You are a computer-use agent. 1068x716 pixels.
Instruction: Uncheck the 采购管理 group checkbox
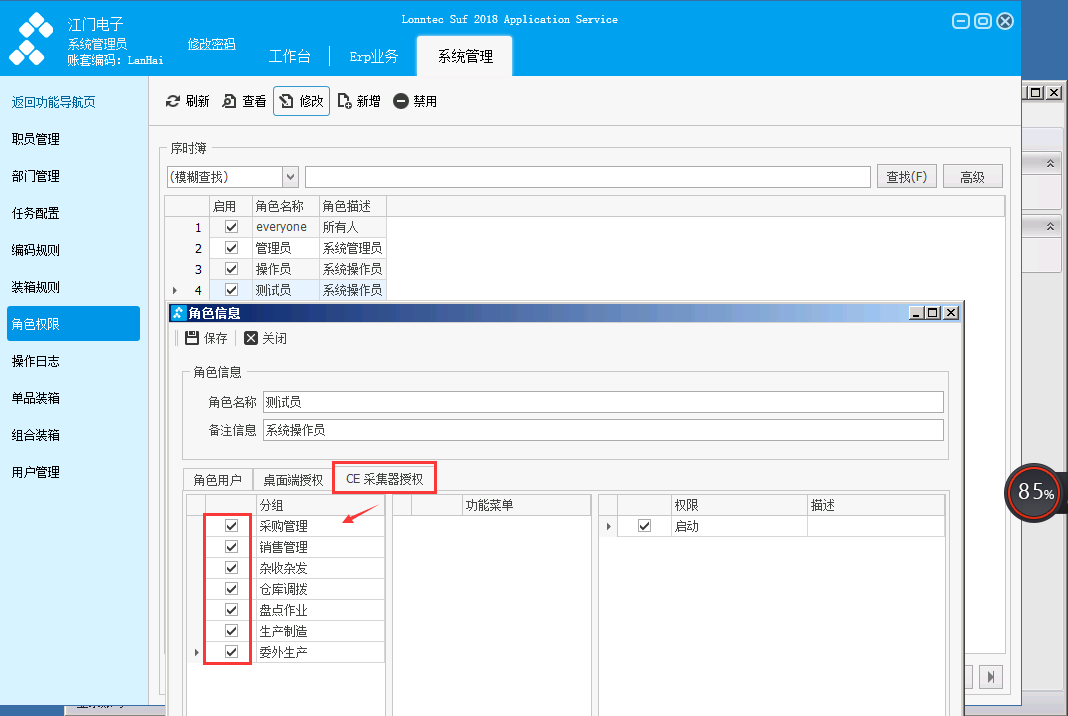coord(232,526)
